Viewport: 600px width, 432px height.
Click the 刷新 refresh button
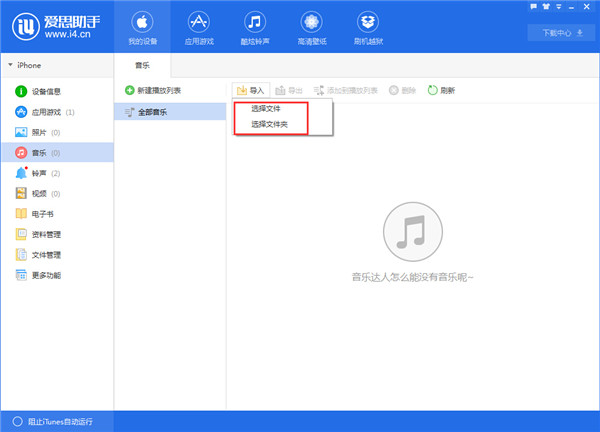[x=441, y=90]
